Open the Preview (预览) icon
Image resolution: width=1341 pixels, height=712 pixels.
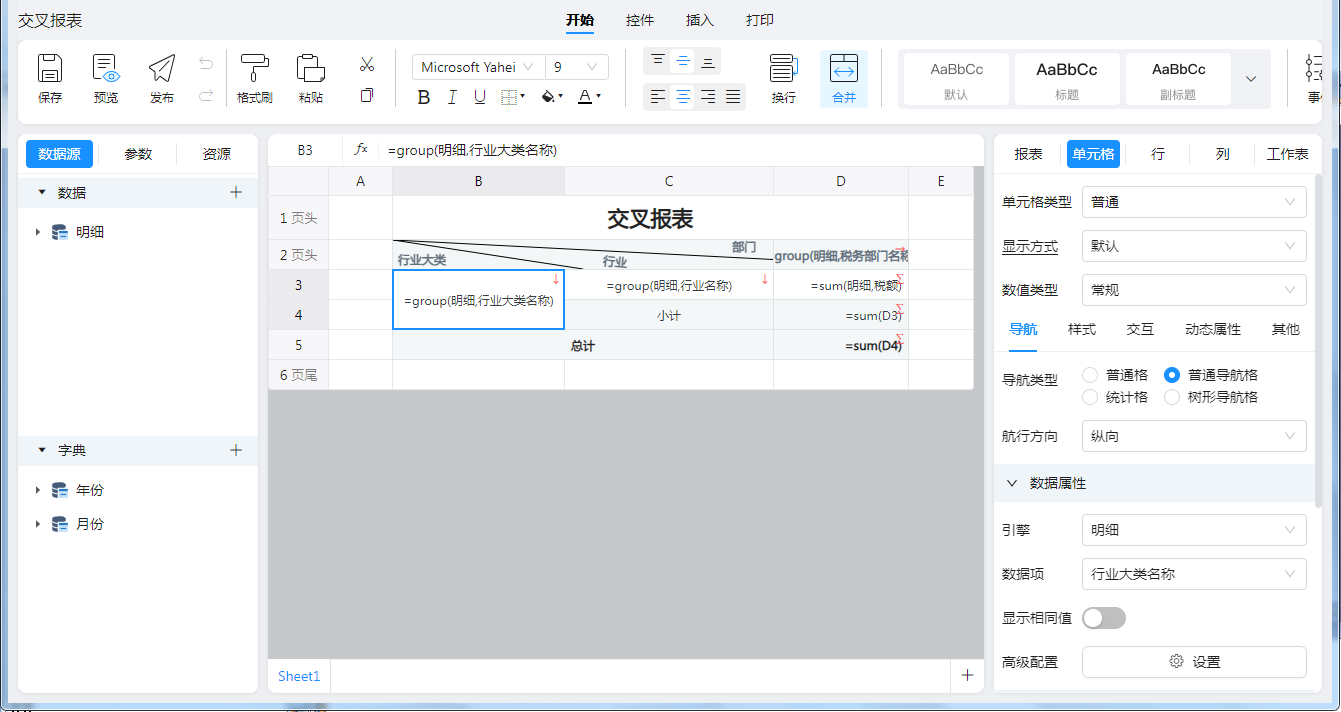(106, 69)
